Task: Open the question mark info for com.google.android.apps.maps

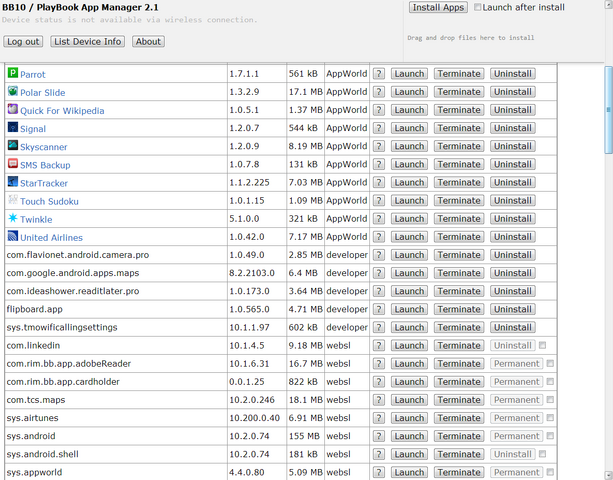Action: [378, 273]
